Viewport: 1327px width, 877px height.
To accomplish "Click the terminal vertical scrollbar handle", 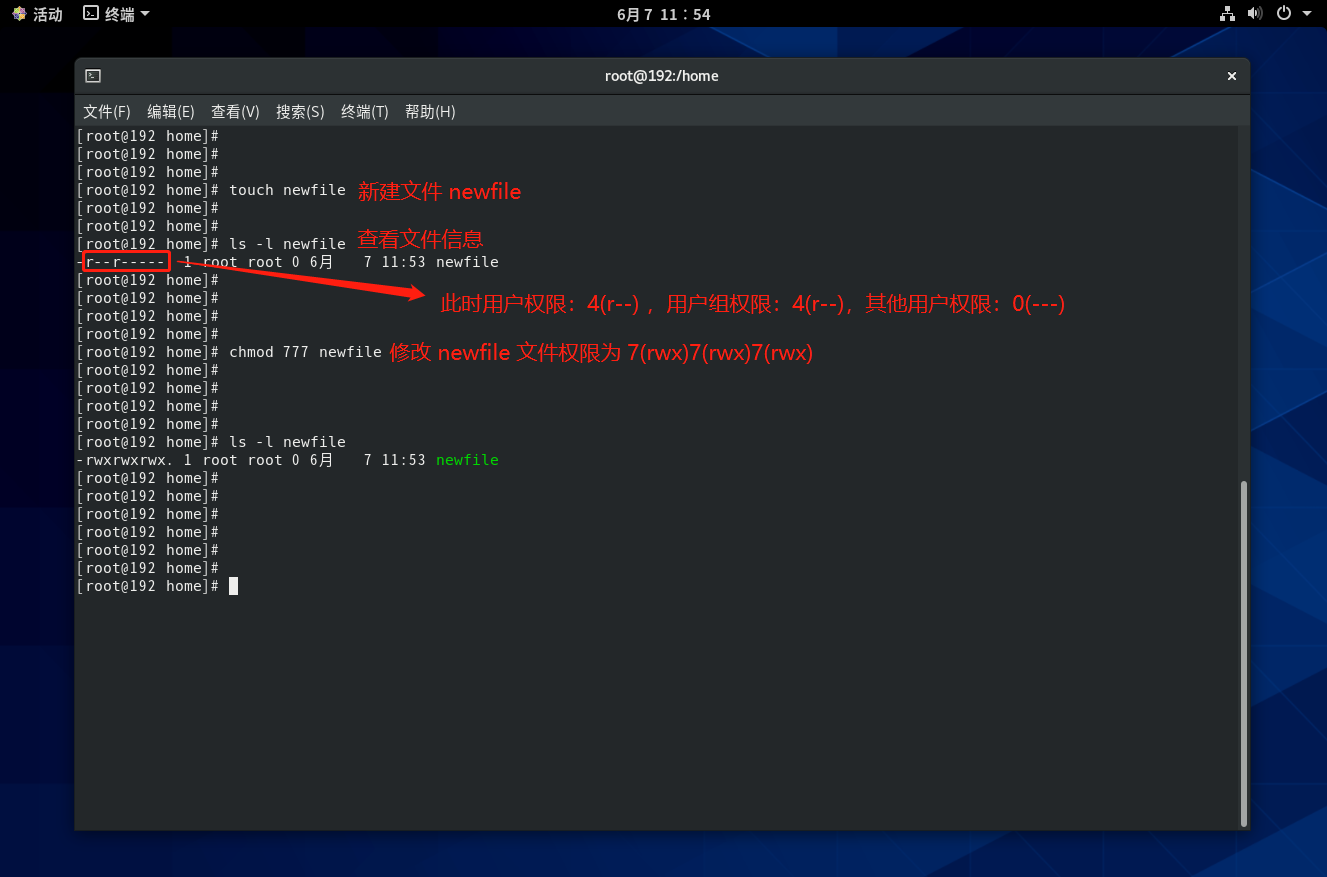I will [1244, 652].
